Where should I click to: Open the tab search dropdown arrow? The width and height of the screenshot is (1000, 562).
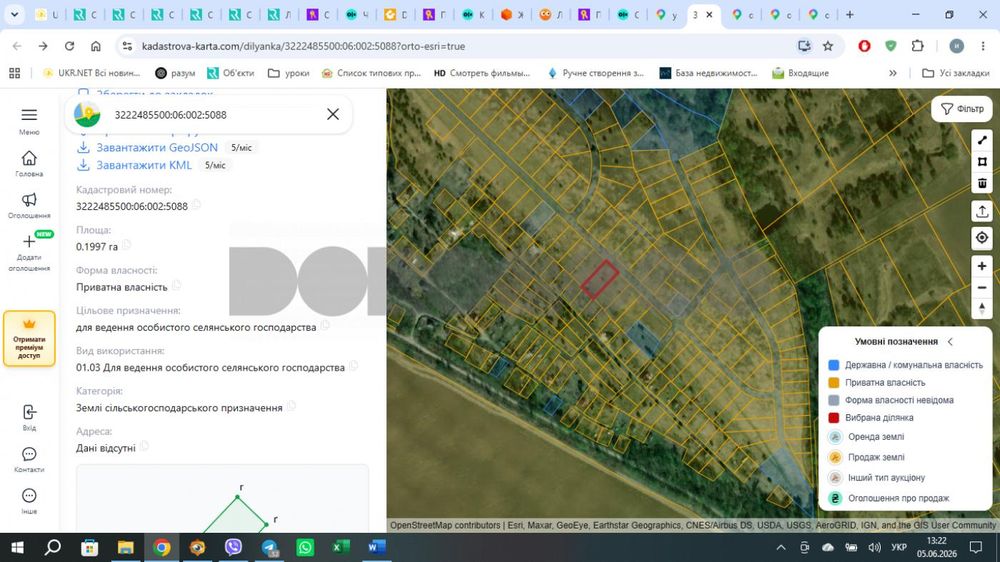(x=14, y=14)
